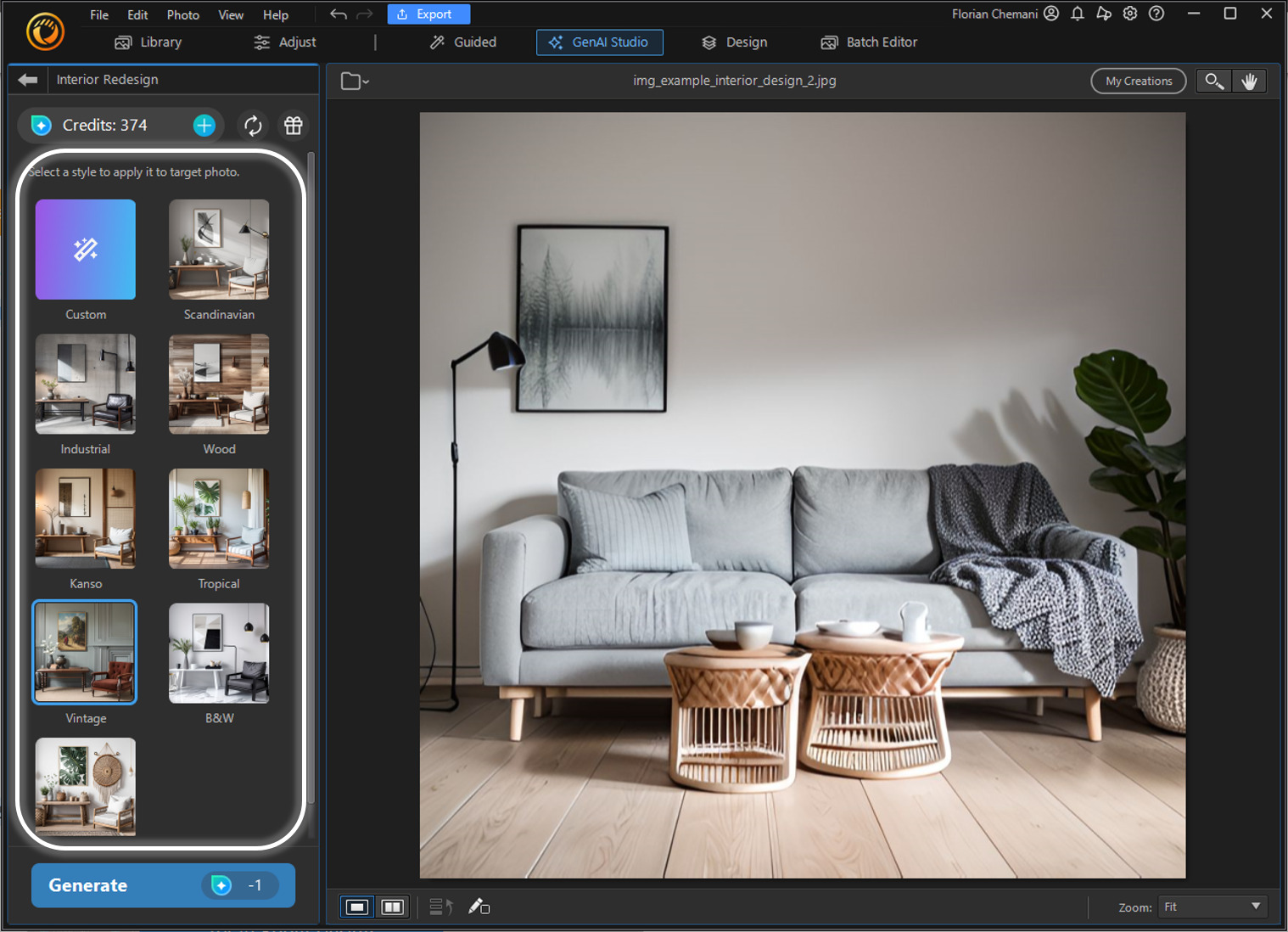Open the Photo menu
This screenshot has height=932, width=1288.
(x=182, y=14)
